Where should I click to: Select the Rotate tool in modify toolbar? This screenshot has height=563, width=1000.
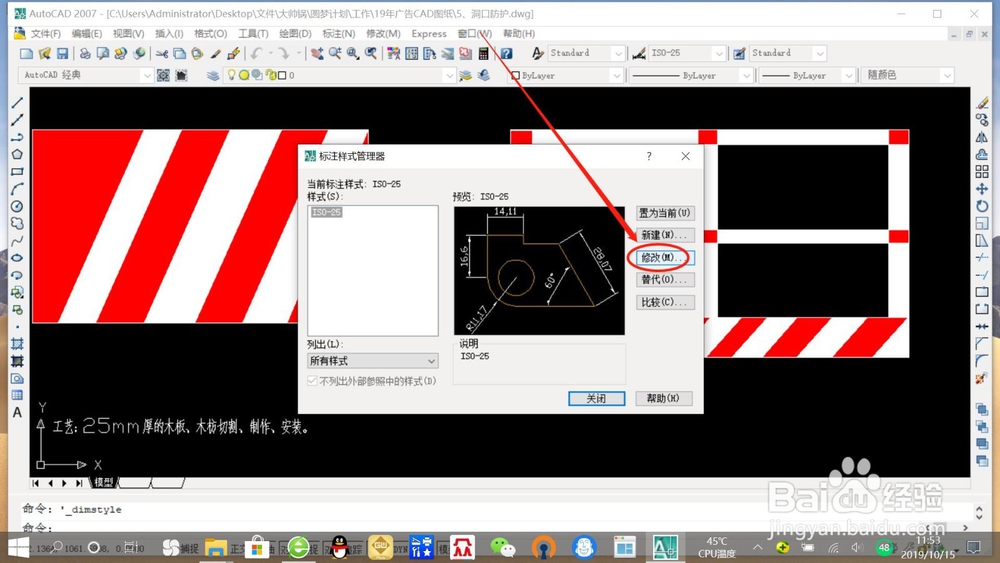(982, 206)
